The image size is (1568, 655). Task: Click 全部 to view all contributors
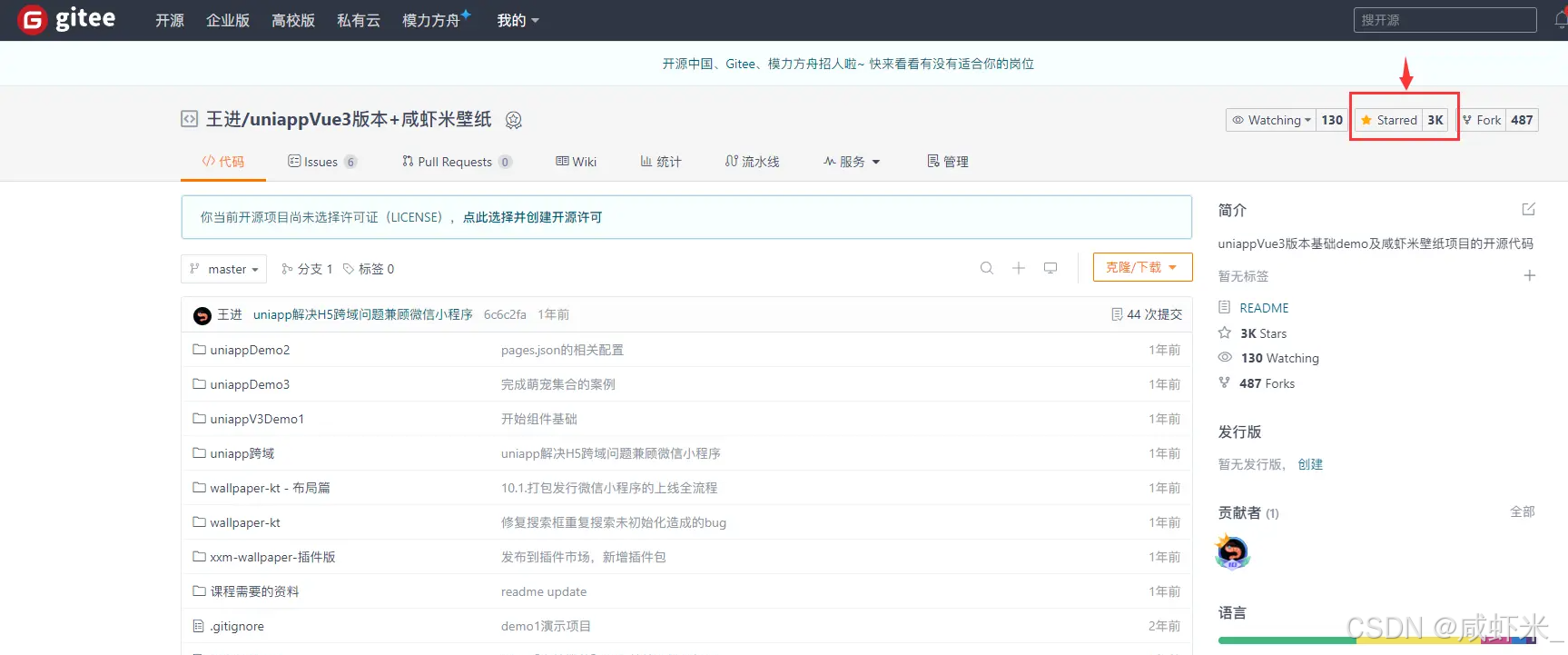[x=1523, y=511]
